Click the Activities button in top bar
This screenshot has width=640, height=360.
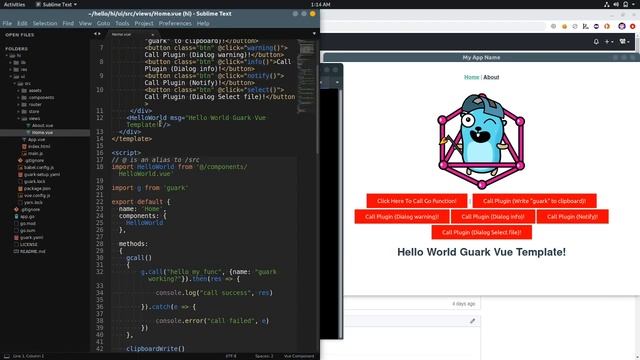pos(14,4)
